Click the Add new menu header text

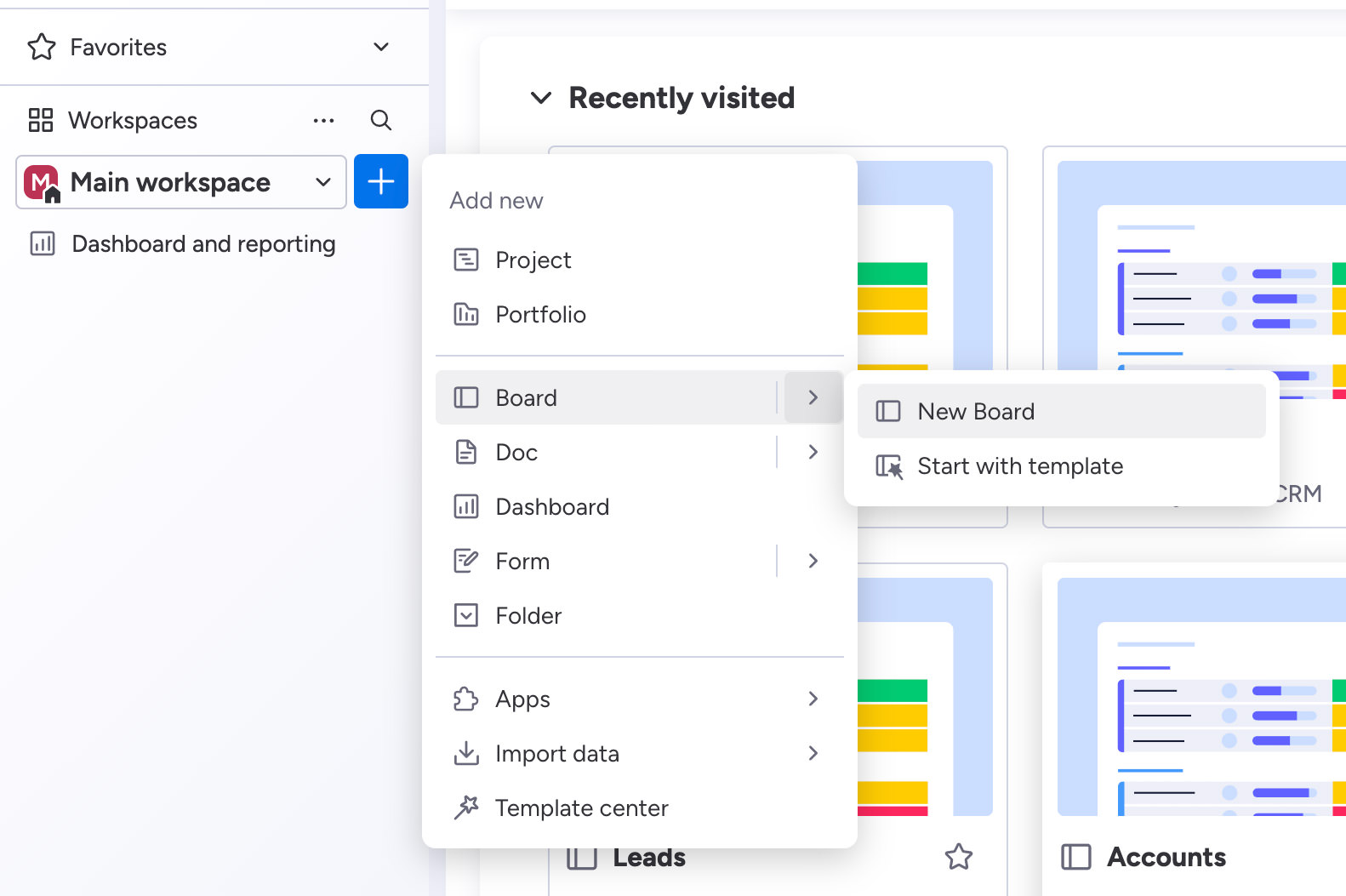496,201
